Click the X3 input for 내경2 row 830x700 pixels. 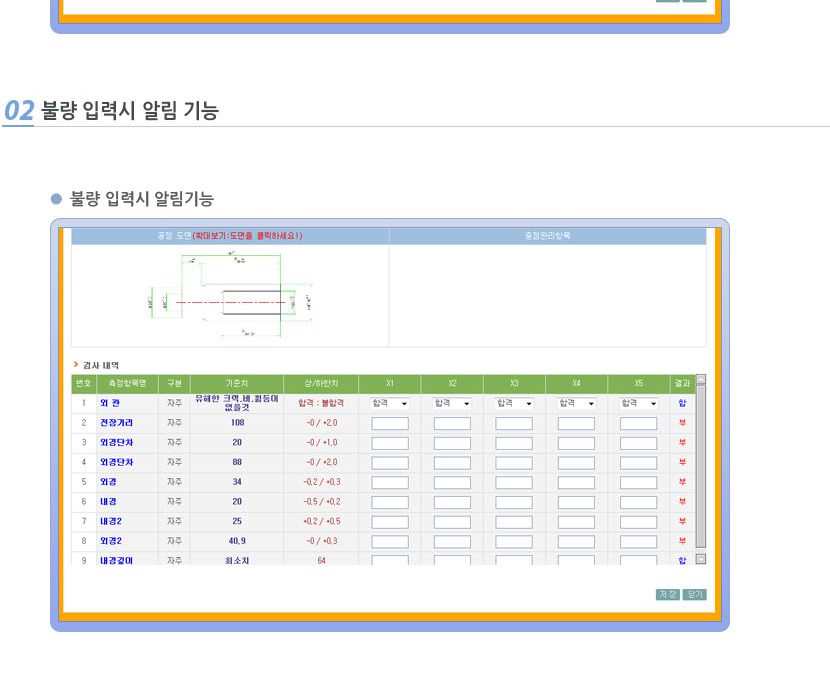514,522
